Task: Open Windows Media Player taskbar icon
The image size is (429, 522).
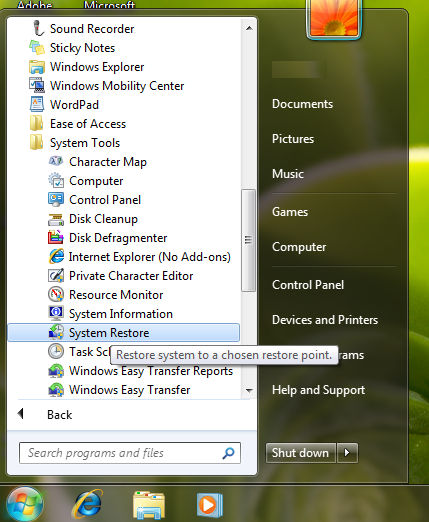Action: tap(210, 505)
